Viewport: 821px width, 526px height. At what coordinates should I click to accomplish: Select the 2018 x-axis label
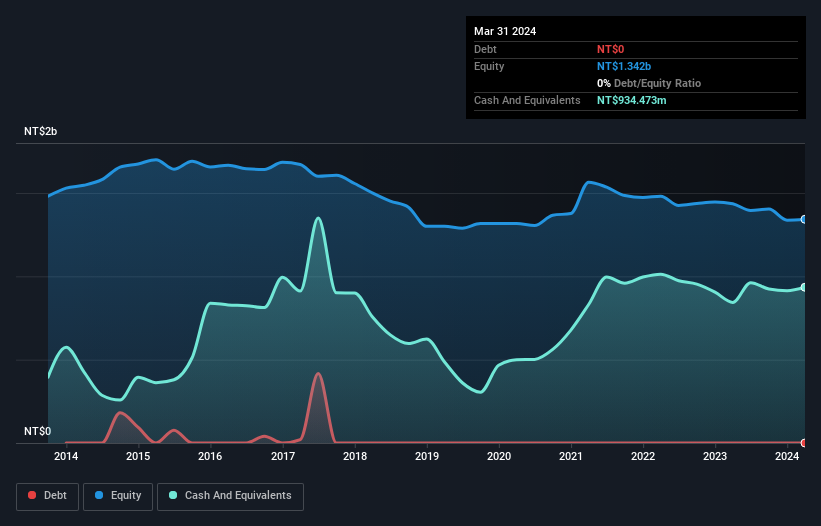[x=355, y=456]
